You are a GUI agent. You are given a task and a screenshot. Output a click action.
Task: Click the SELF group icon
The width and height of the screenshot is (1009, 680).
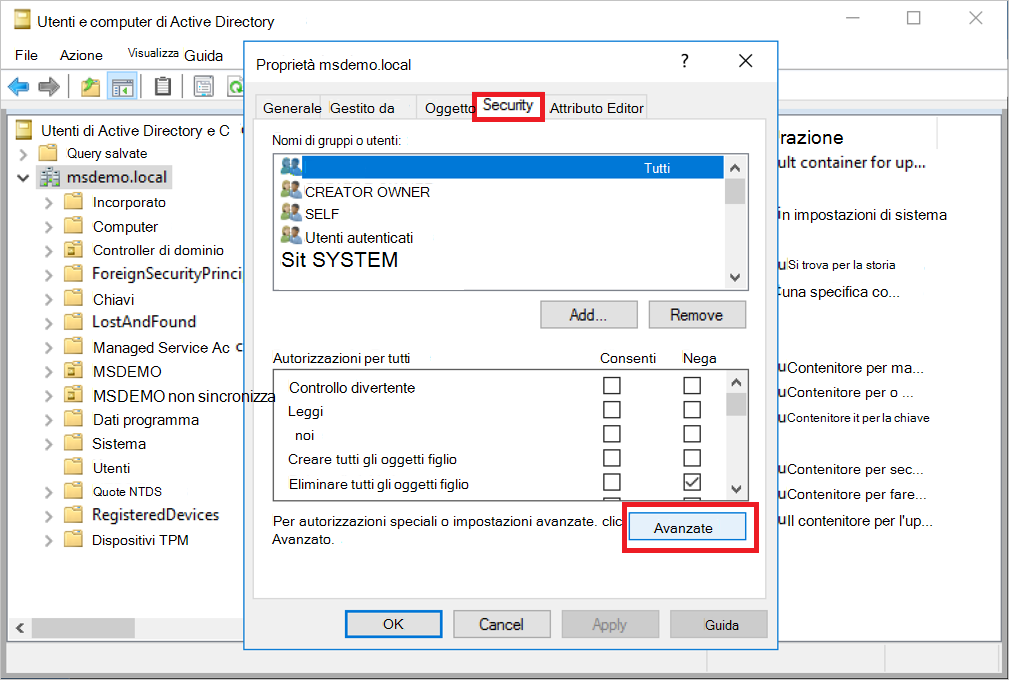(291, 212)
